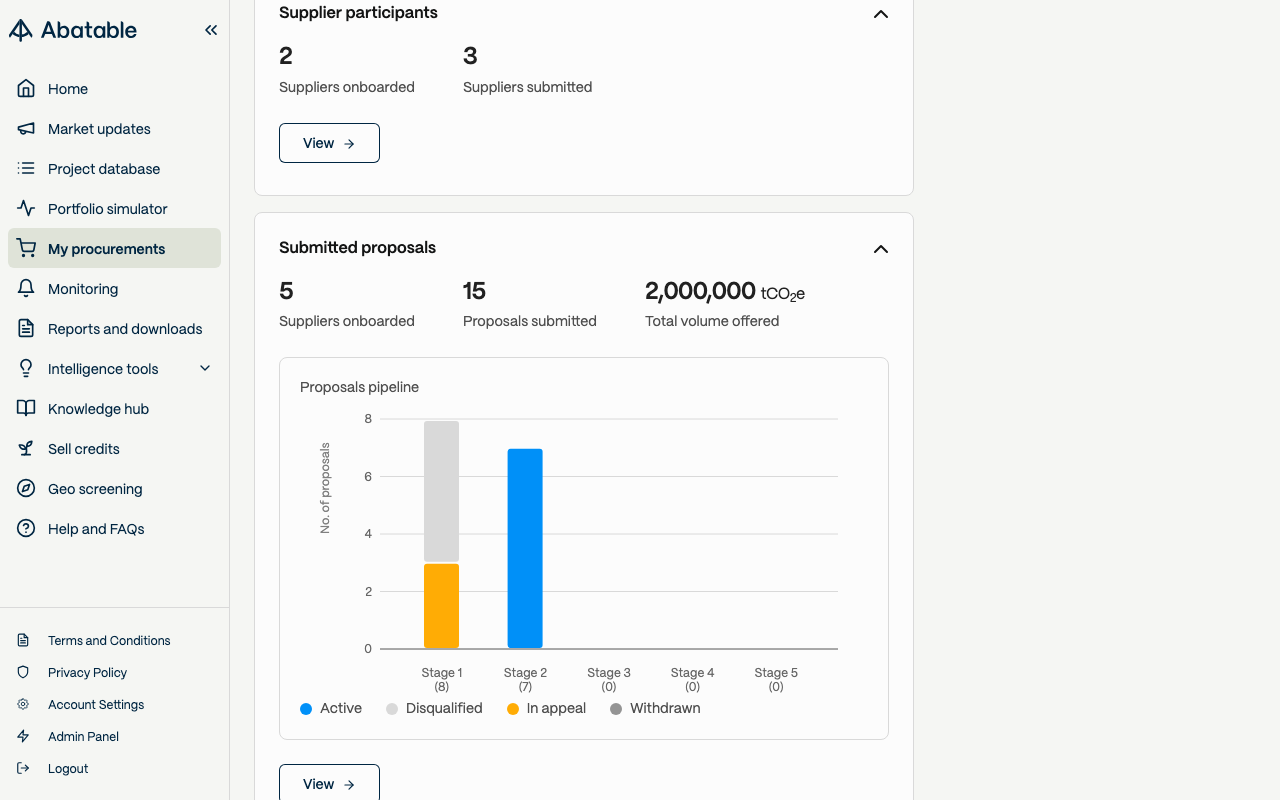Go to Reports and downloads
Screen dimensions: 1280x800
125,329
